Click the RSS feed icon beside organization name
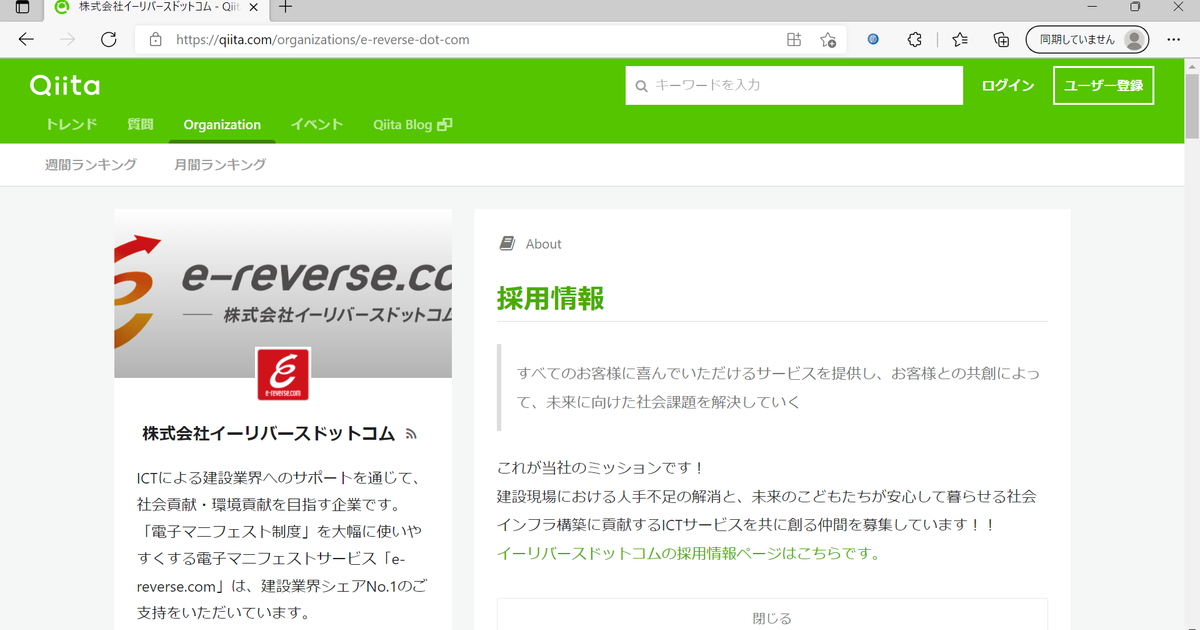 click(411, 435)
